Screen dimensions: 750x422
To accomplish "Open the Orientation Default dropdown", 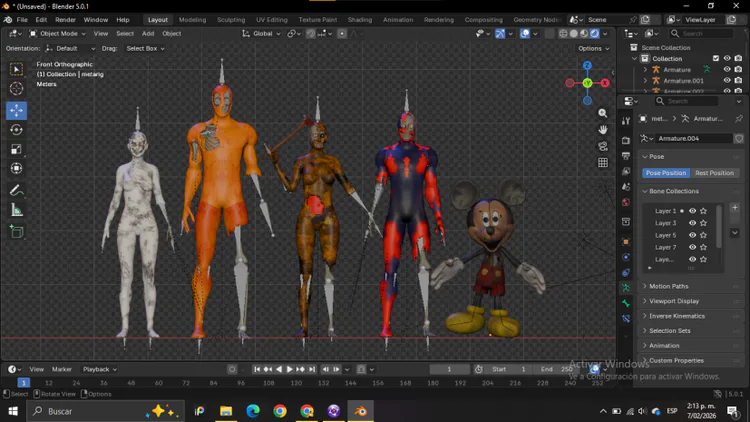I will [71, 48].
